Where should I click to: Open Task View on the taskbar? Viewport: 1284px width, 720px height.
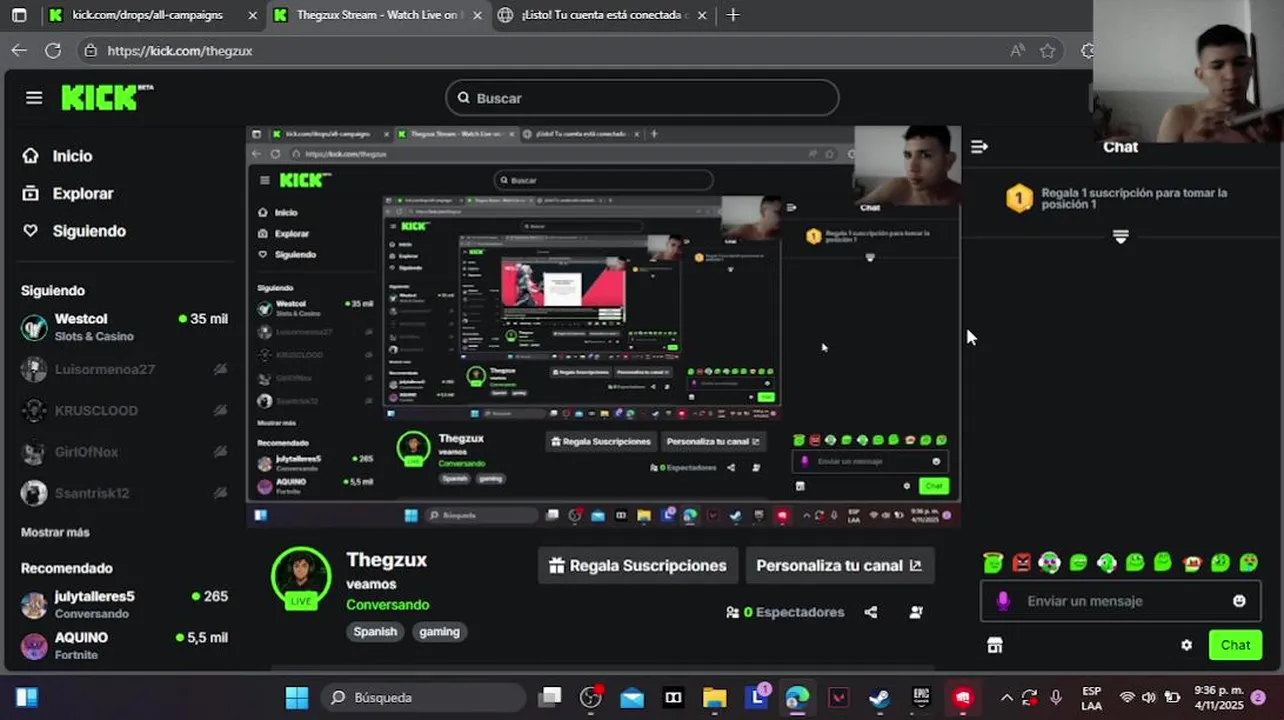(551, 698)
